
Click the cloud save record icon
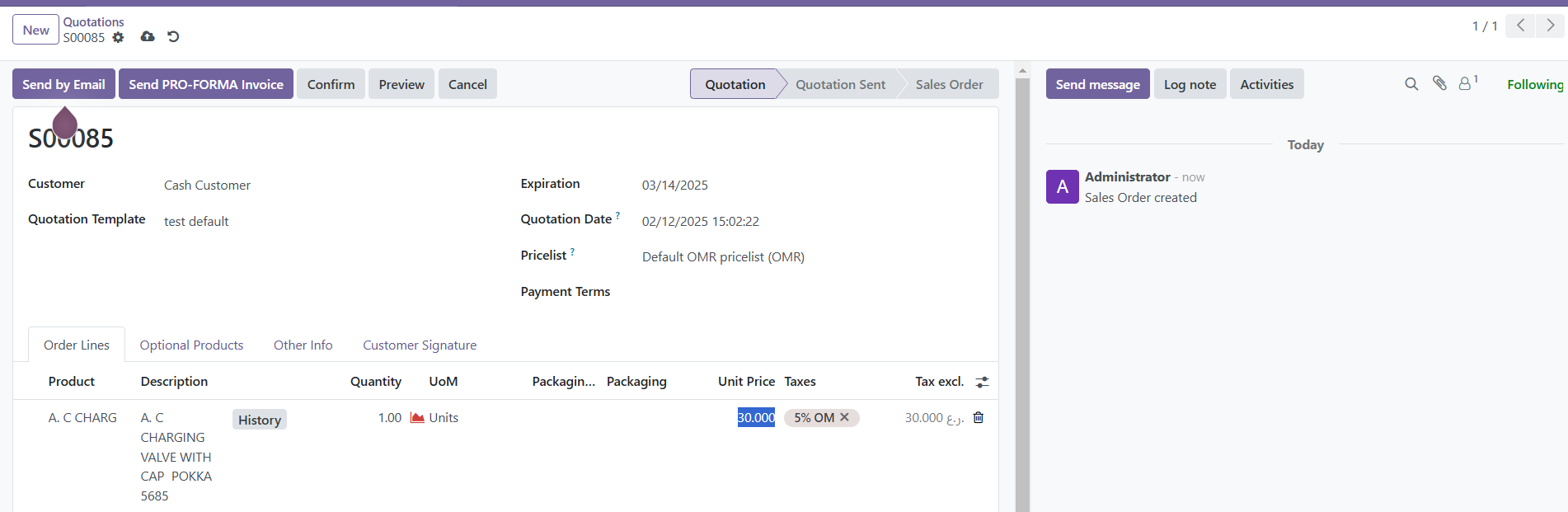click(148, 37)
